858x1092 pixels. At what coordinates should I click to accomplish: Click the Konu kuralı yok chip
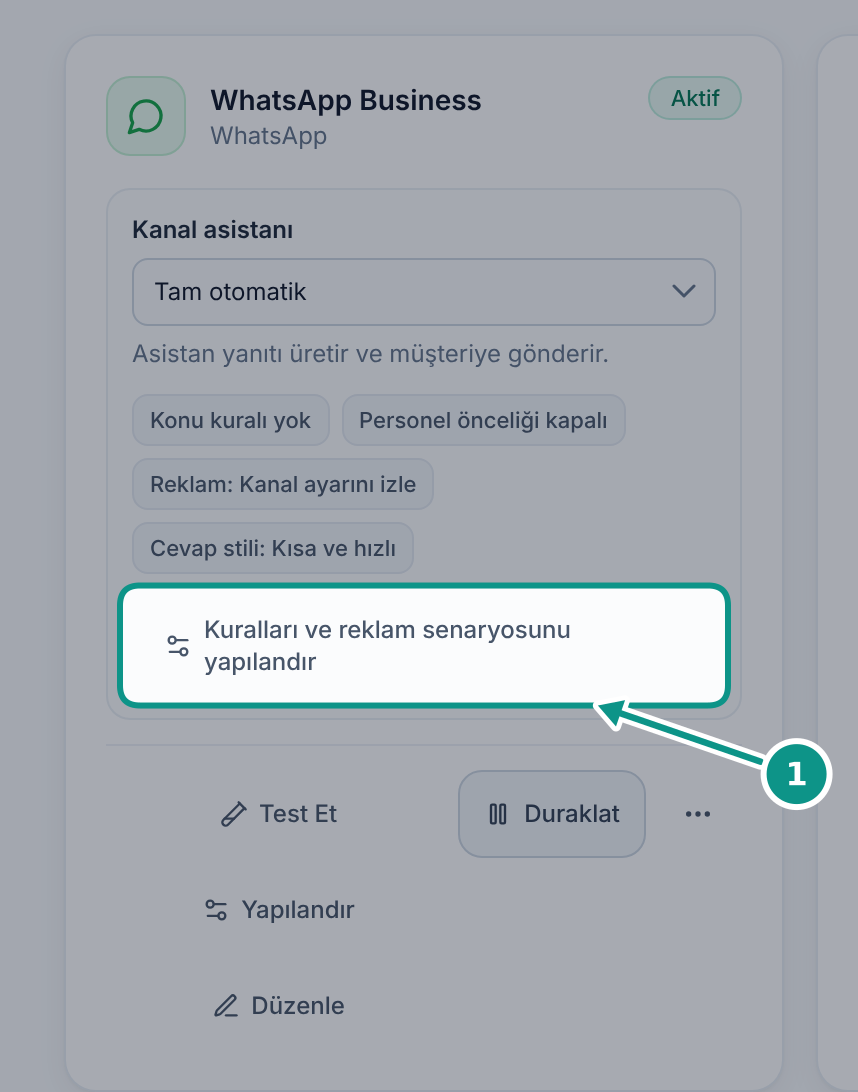(231, 420)
